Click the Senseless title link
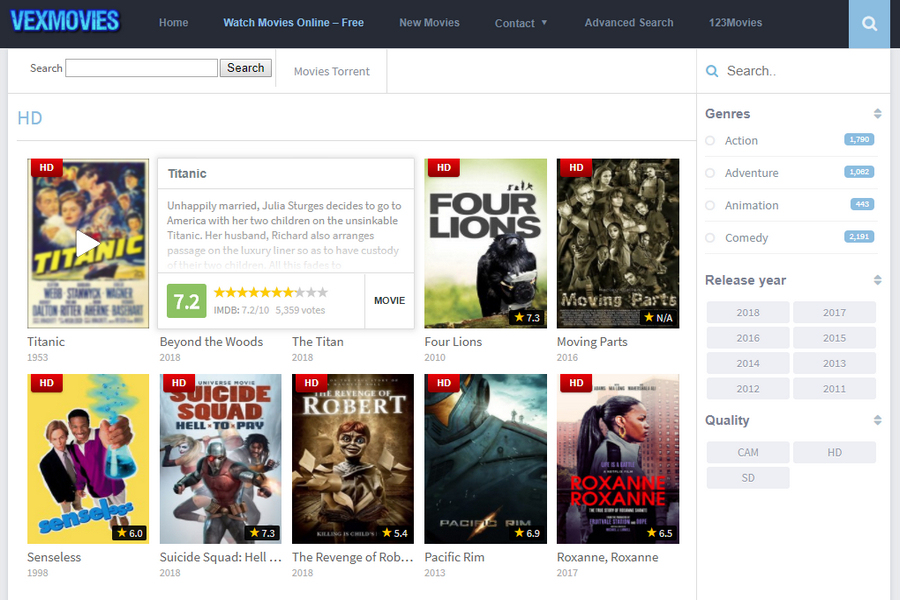The image size is (900, 600). (x=54, y=557)
